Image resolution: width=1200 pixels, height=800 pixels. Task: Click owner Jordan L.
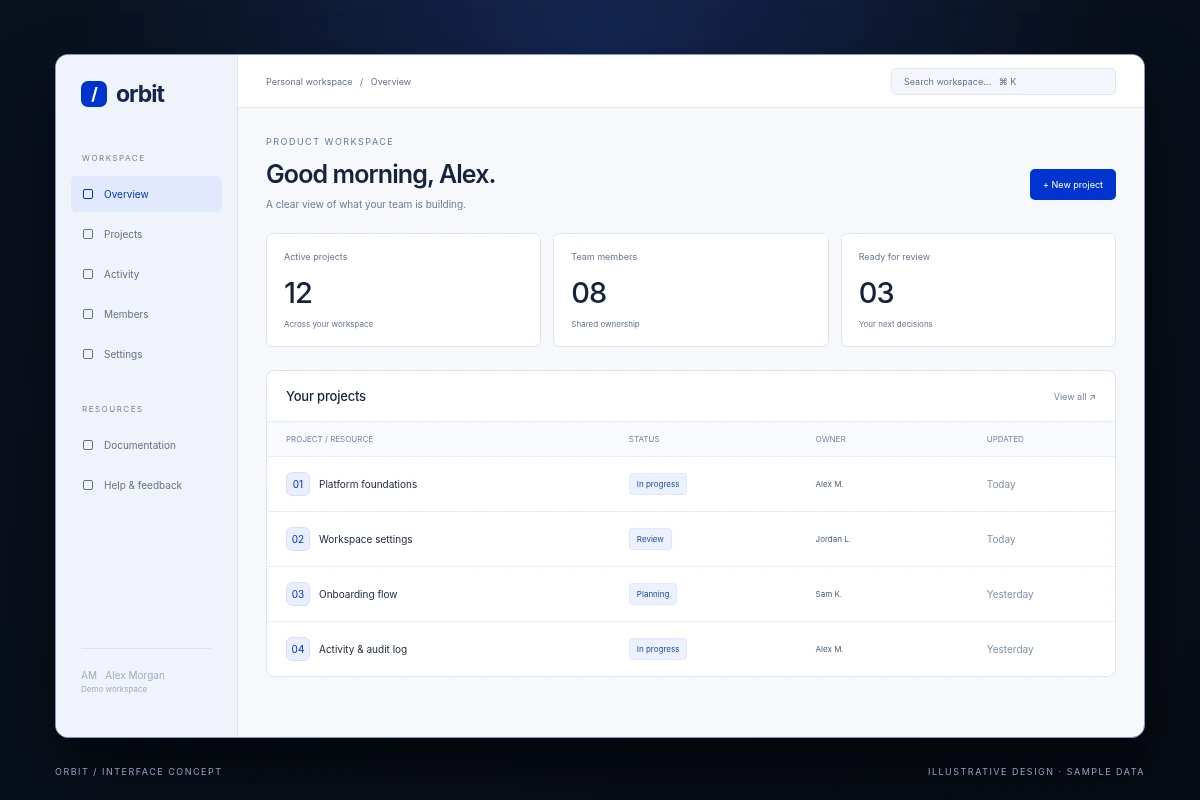[x=833, y=539]
